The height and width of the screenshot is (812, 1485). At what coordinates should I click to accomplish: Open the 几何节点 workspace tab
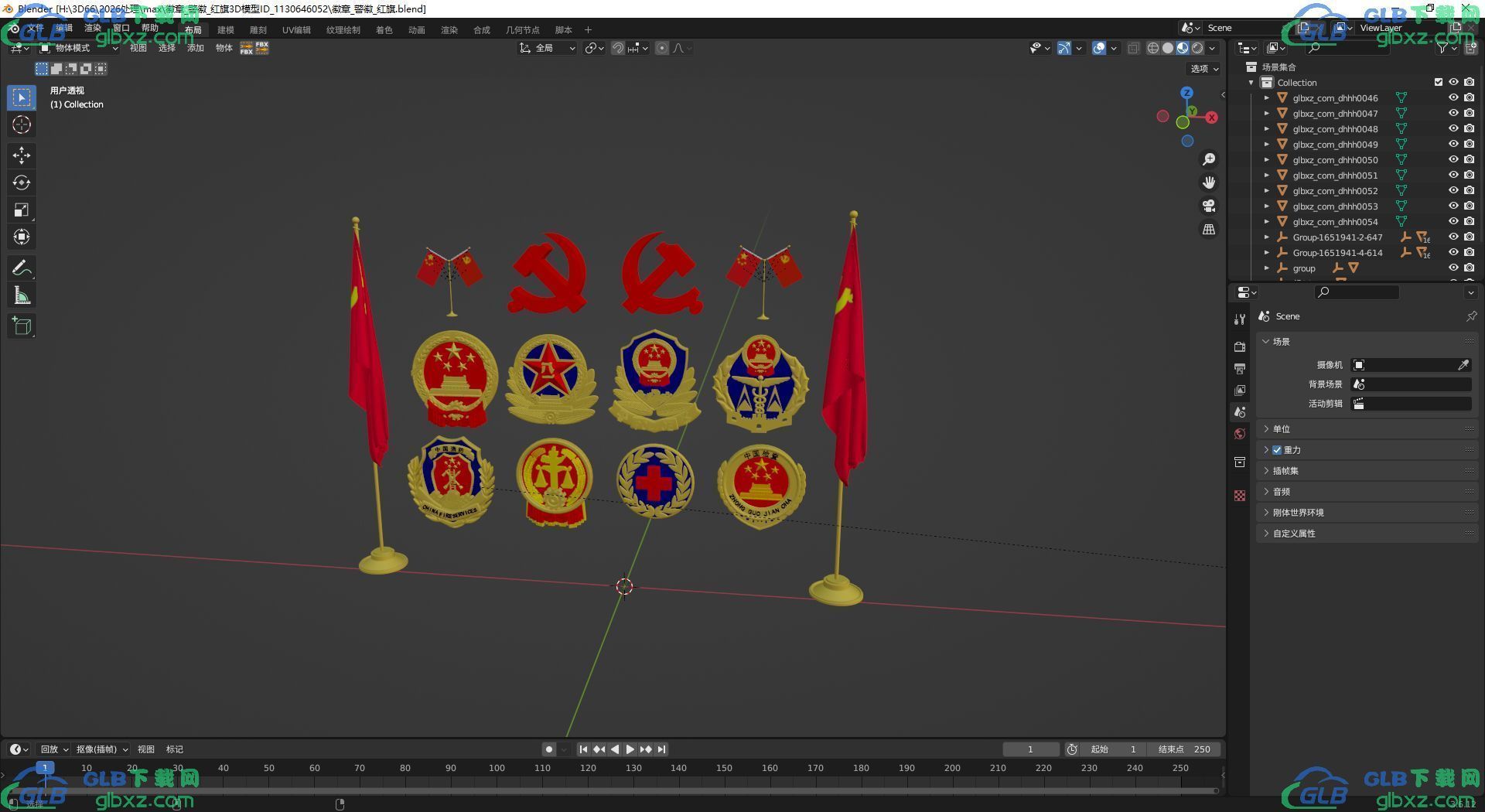coord(522,30)
